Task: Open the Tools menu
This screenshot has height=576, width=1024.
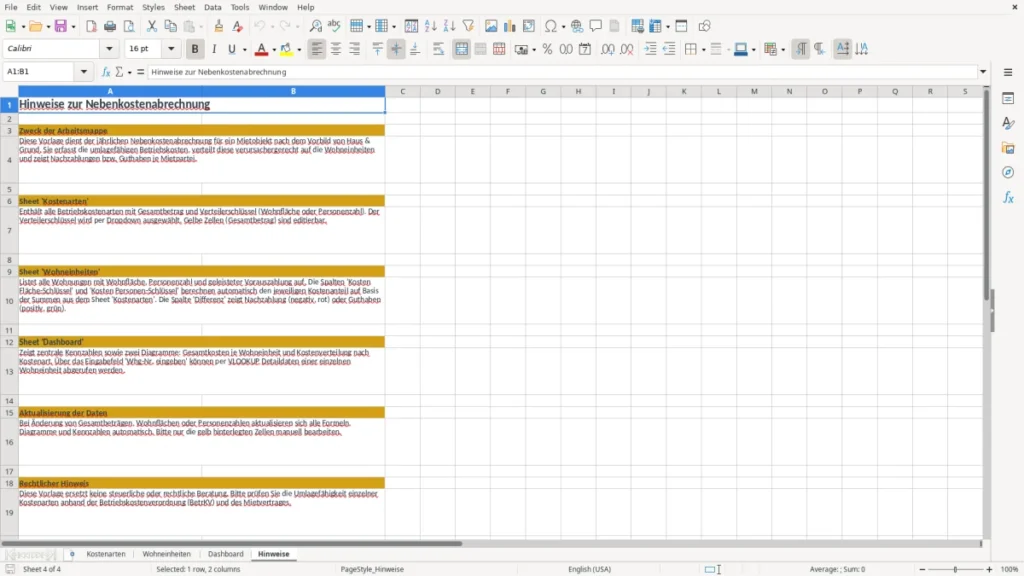Action: (x=240, y=7)
